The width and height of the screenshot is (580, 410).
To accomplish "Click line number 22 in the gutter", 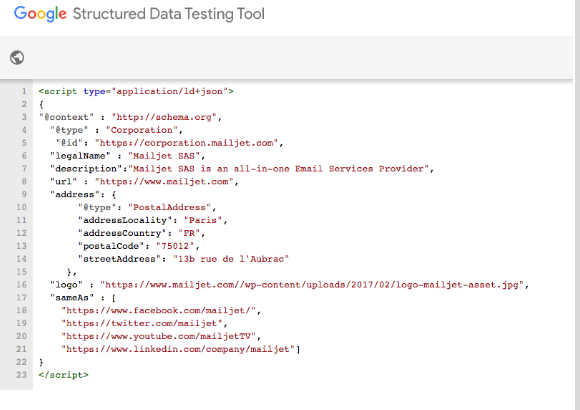I will [x=21, y=362].
